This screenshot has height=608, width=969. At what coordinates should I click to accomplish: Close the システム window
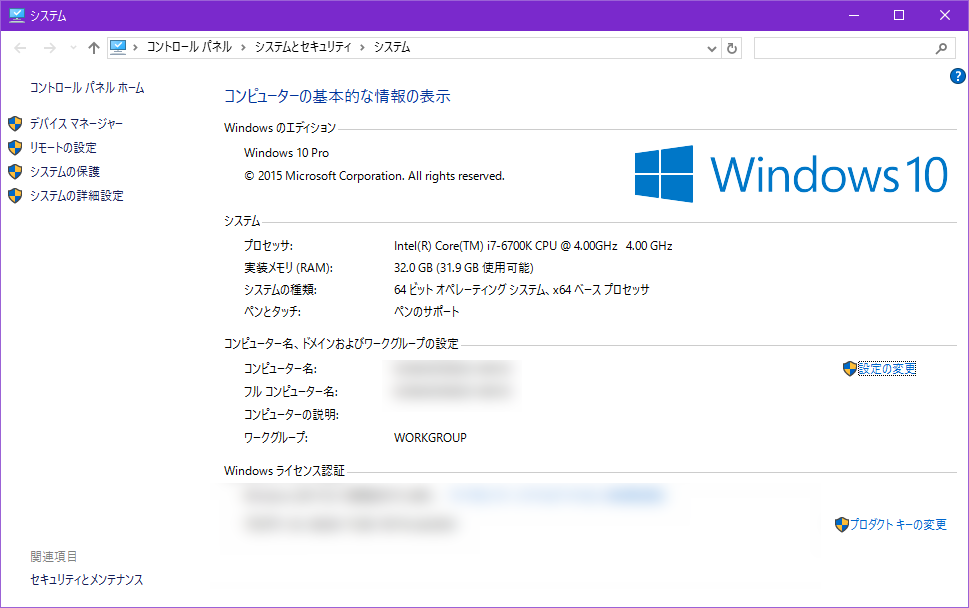945,15
